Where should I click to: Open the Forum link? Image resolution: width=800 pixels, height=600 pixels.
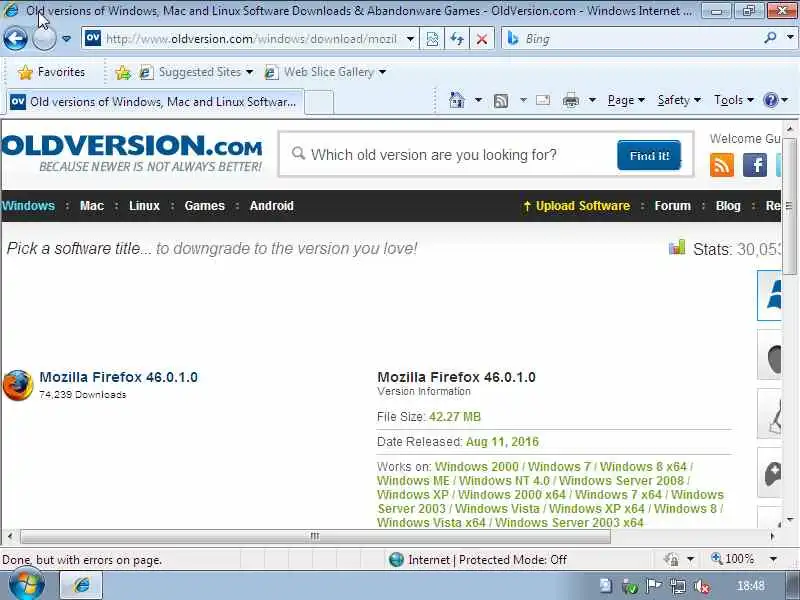pos(672,206)
